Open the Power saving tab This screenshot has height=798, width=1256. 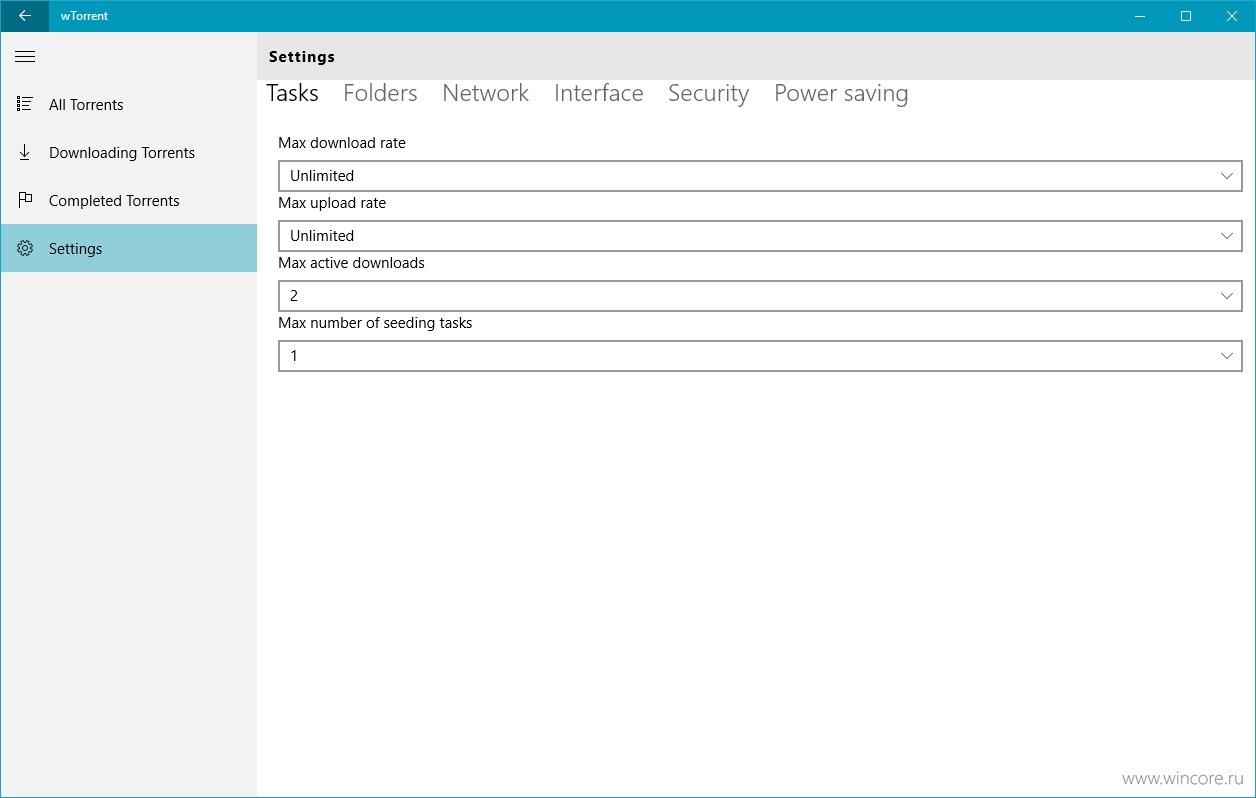841,93
